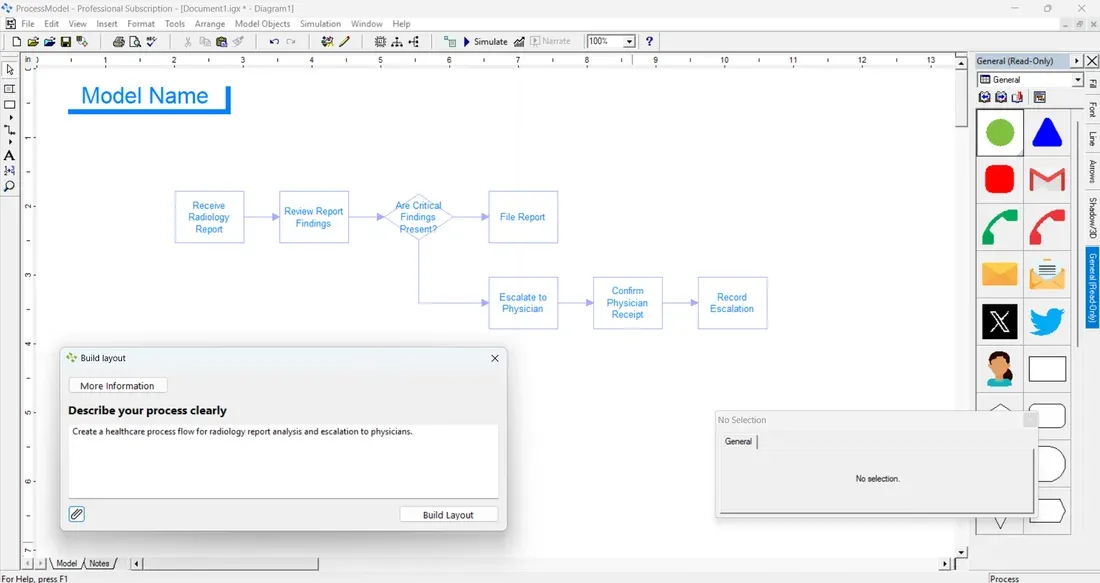Start simulation with the Simulate button
The width and height of the screenshot is (1100, 583).
pyautogui.click(x=485, y=41)
